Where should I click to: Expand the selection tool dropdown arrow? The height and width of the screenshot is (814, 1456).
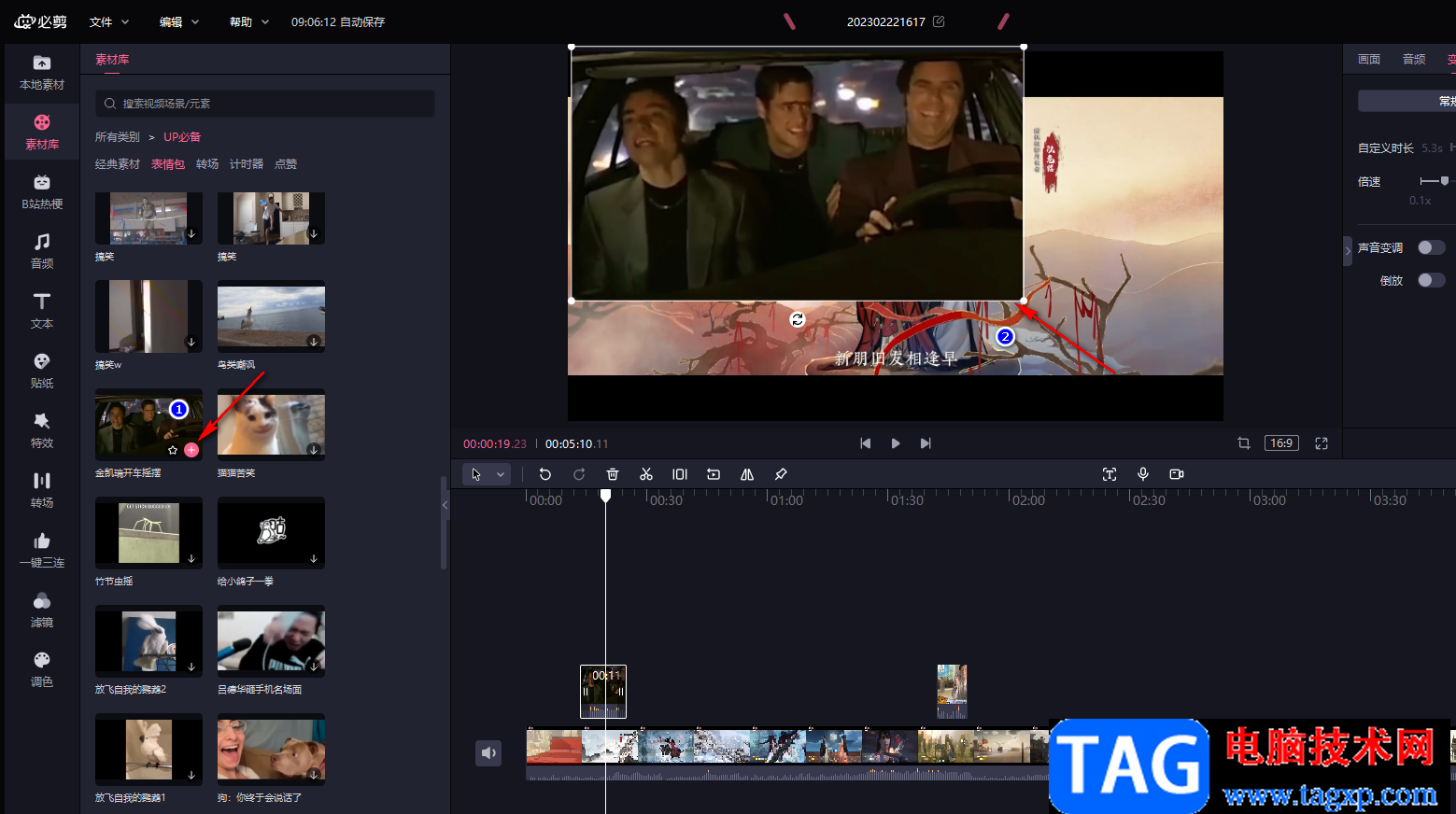coord(501,474)
